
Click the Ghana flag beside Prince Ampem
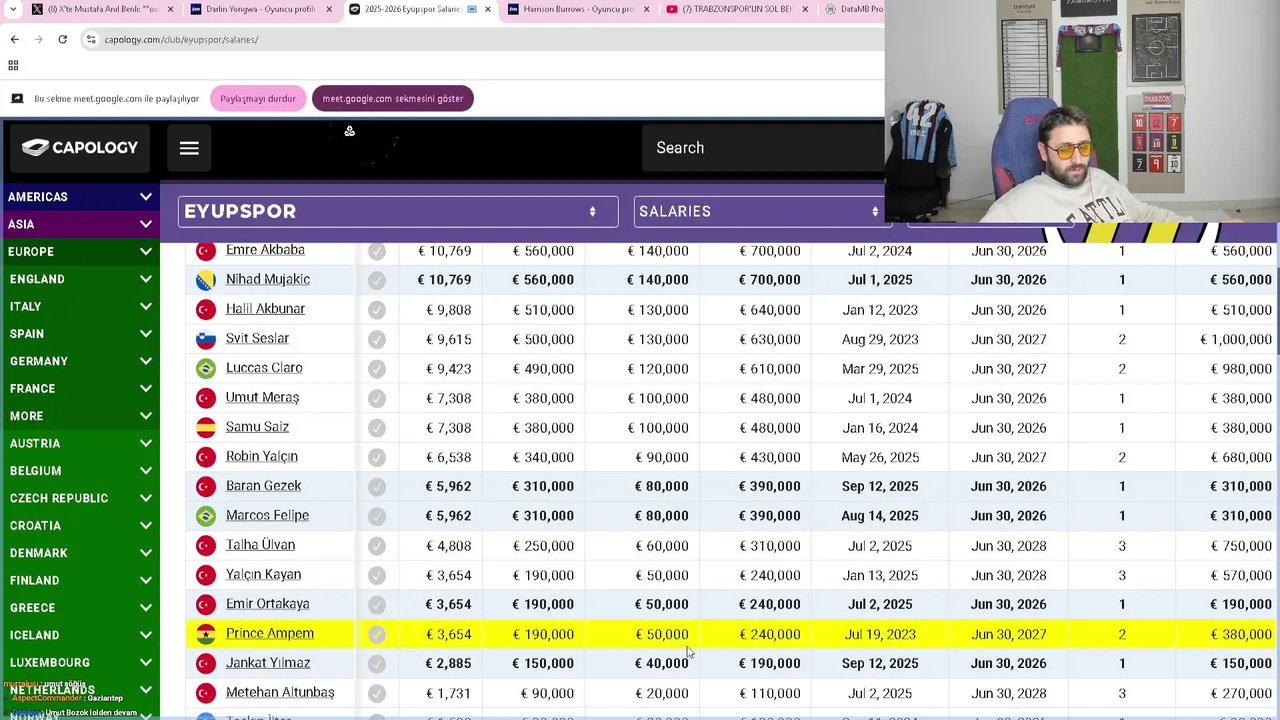click(x=206, y=634)
